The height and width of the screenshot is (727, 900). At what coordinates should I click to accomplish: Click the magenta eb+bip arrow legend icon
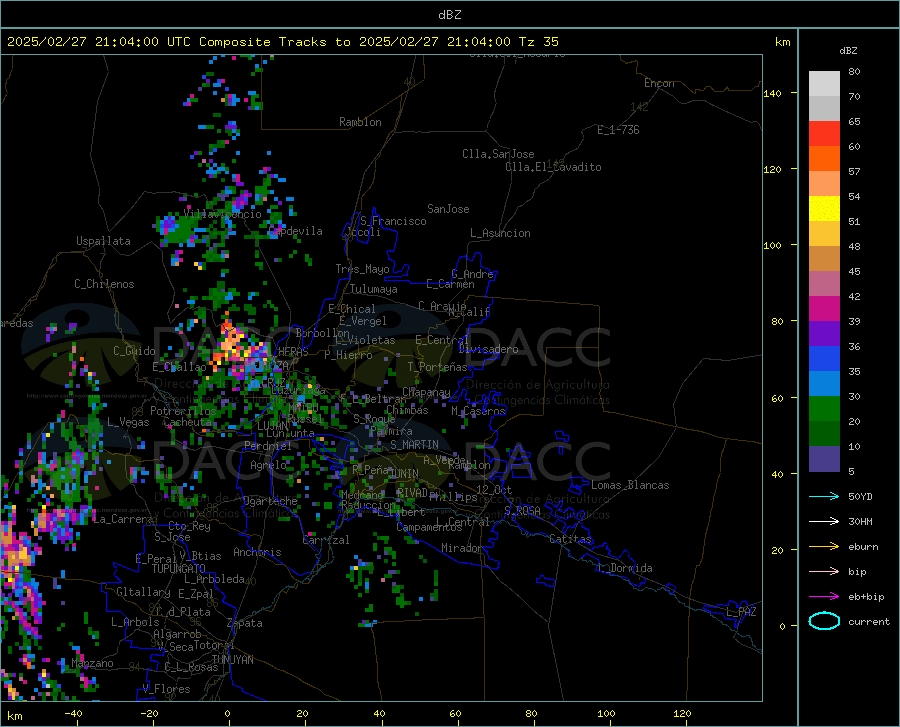click(824, 597)
